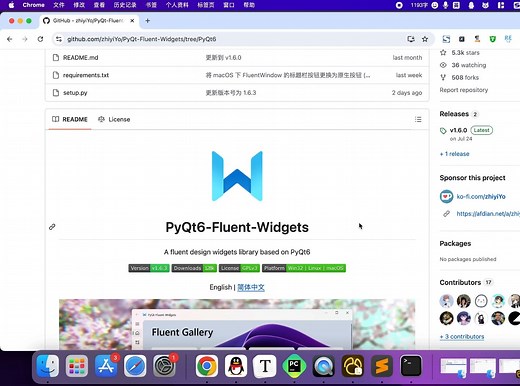Click the PyQt-Fluent-Widgets W logo image

click(237, 176)
